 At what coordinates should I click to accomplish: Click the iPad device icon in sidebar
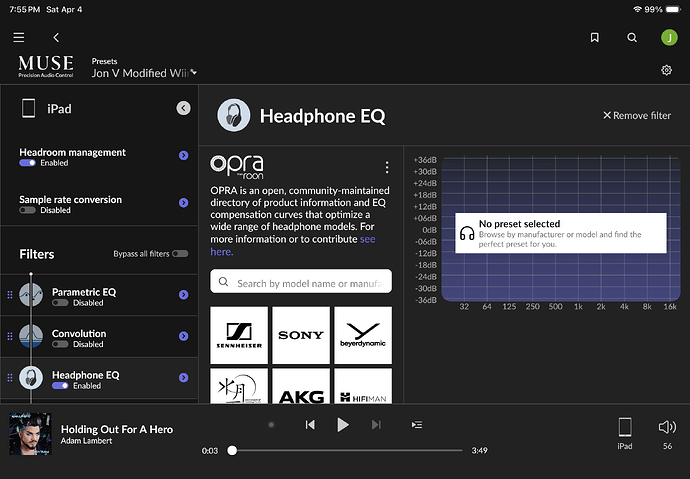tap(29, 108)
